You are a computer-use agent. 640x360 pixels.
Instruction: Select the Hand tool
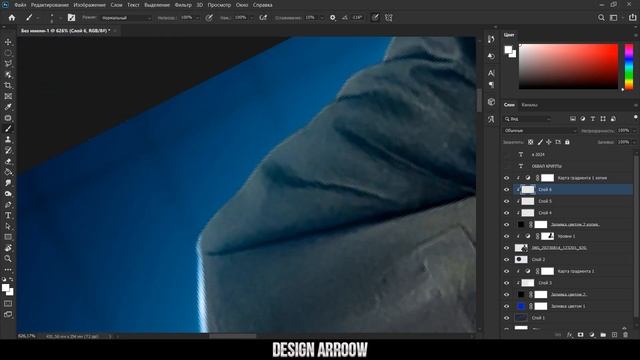8,248
